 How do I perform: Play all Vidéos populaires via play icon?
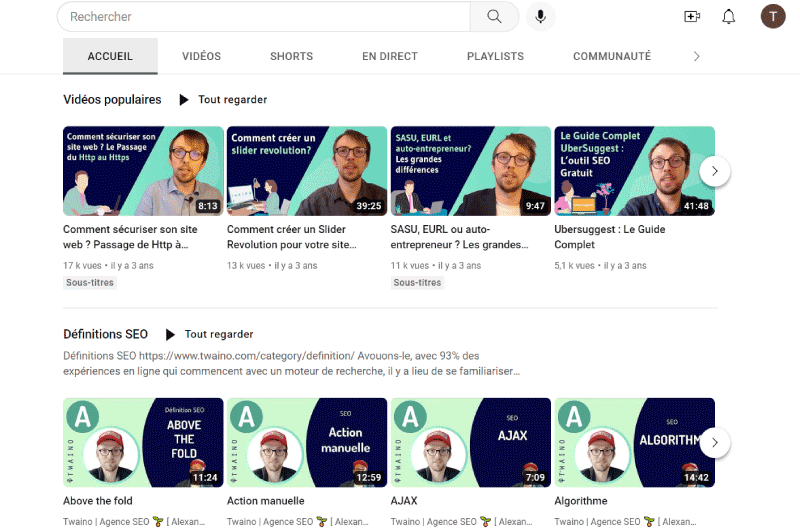184,99
